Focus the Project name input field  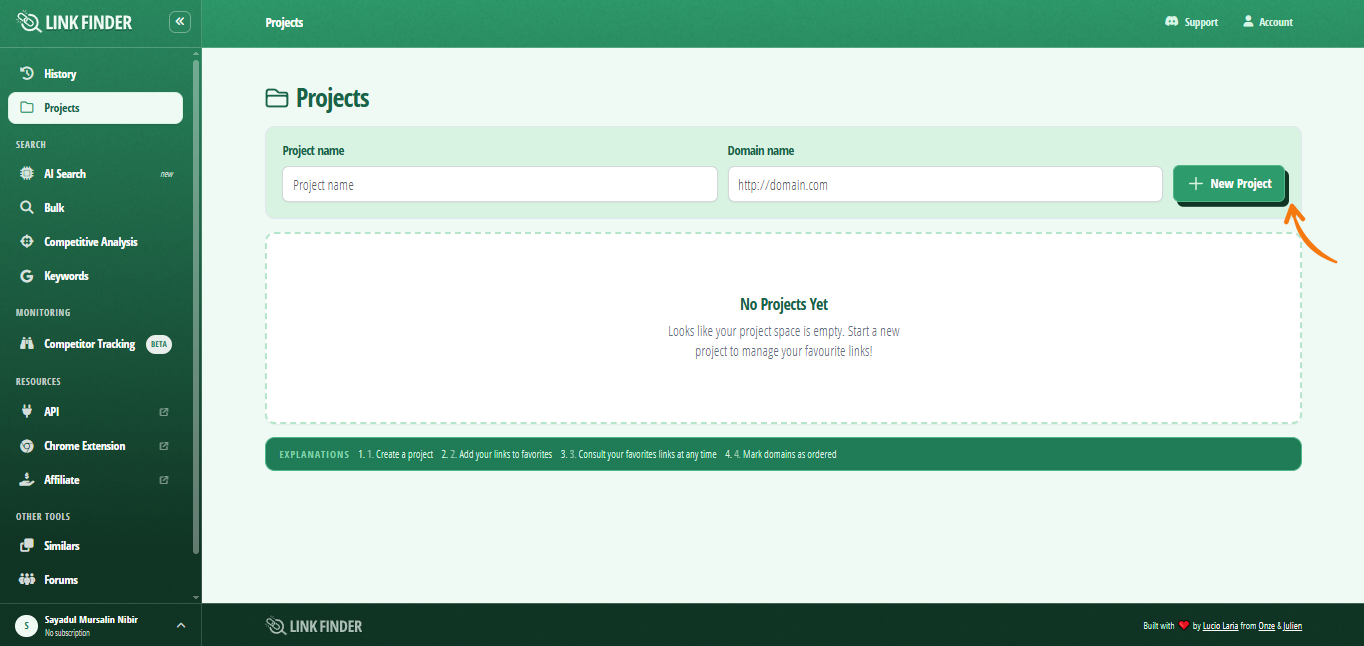(x=499, y=184)
